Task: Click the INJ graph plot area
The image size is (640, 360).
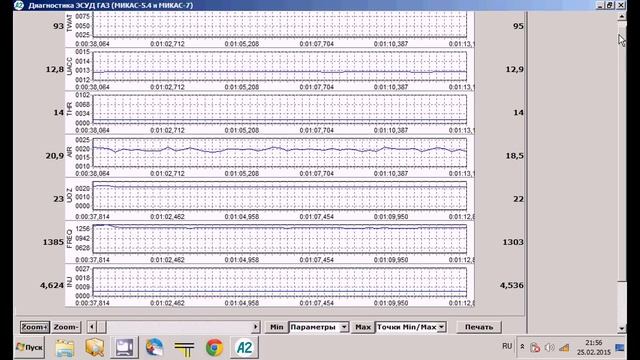Action: coord(280,282)
